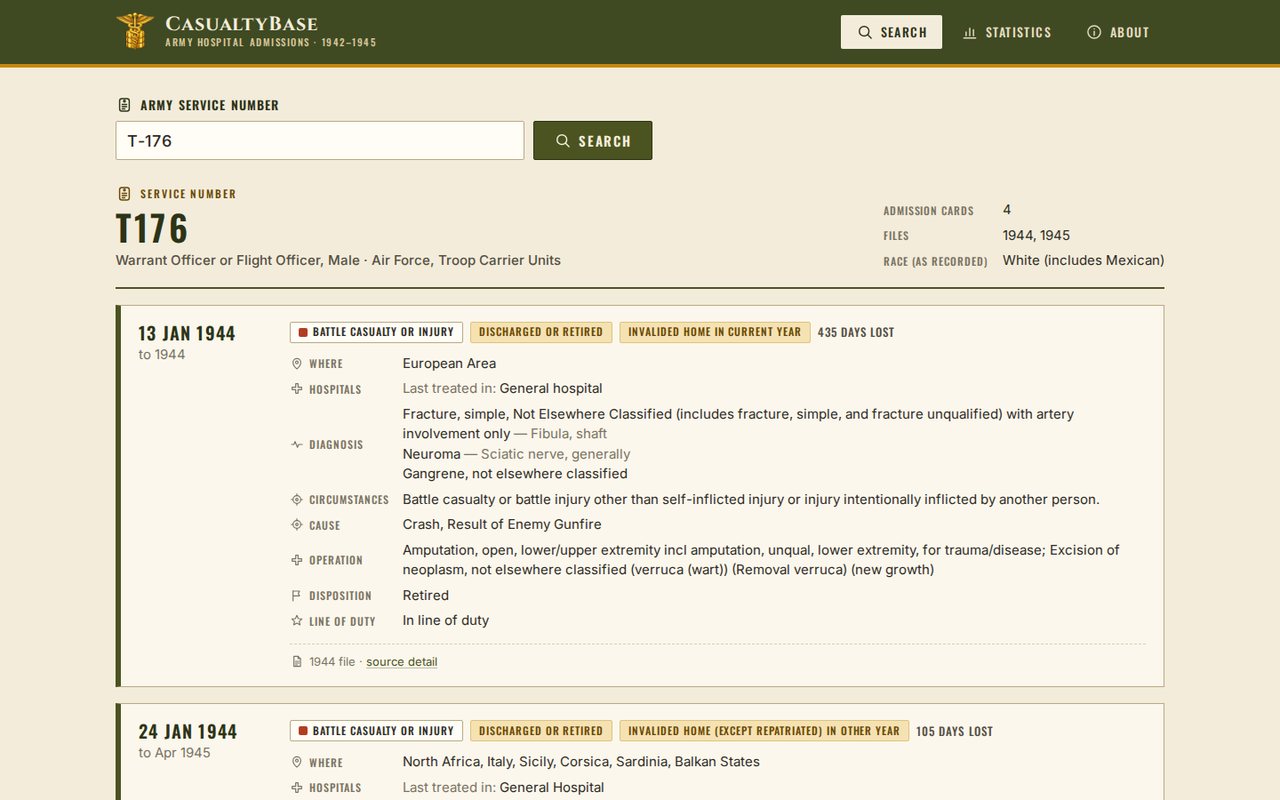Click the Disposition flag icon
The height and width of the screenshot is (800, 1280).
coord(296,596)
